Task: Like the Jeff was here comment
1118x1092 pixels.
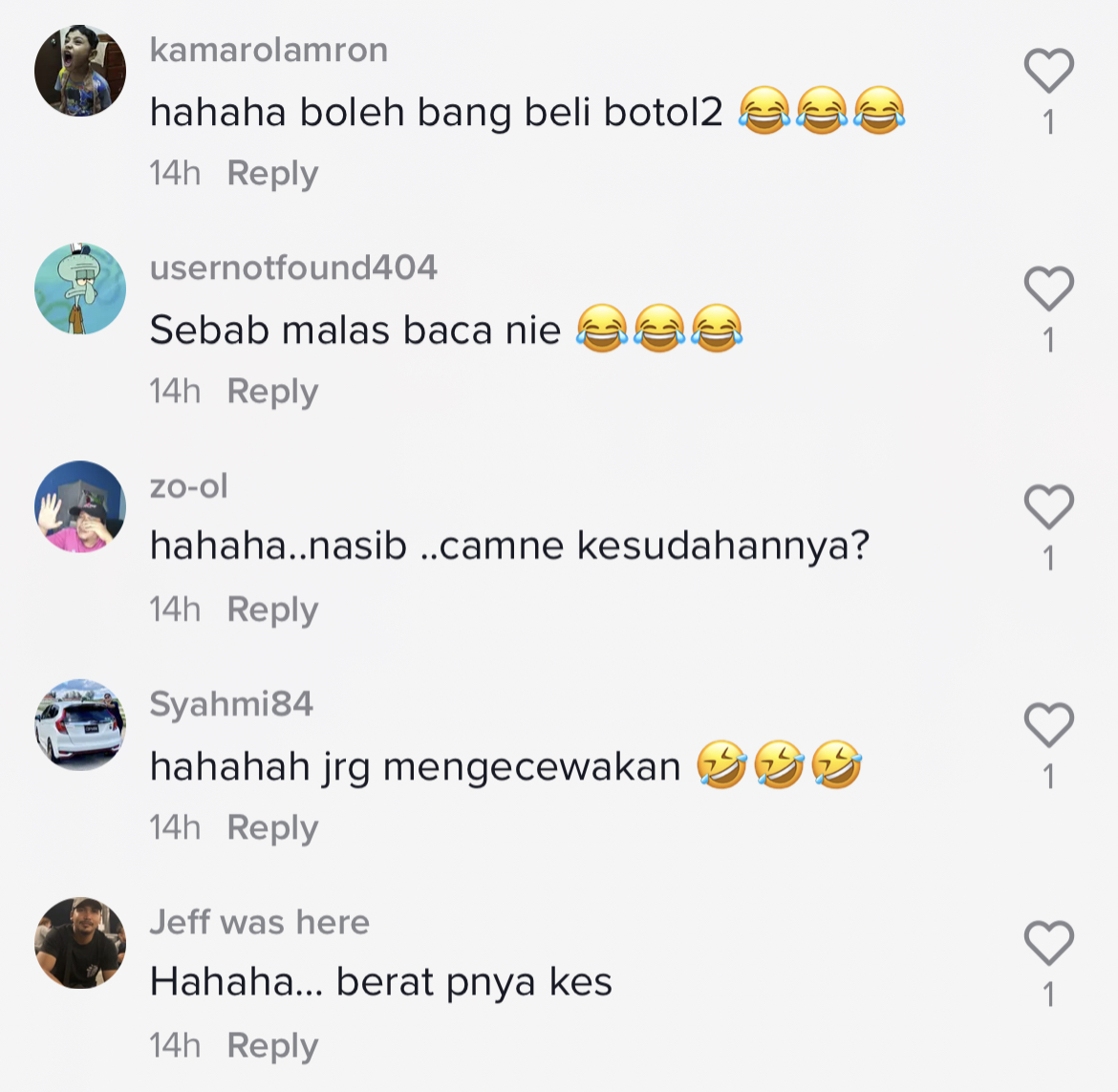Action: (1049, 943)
